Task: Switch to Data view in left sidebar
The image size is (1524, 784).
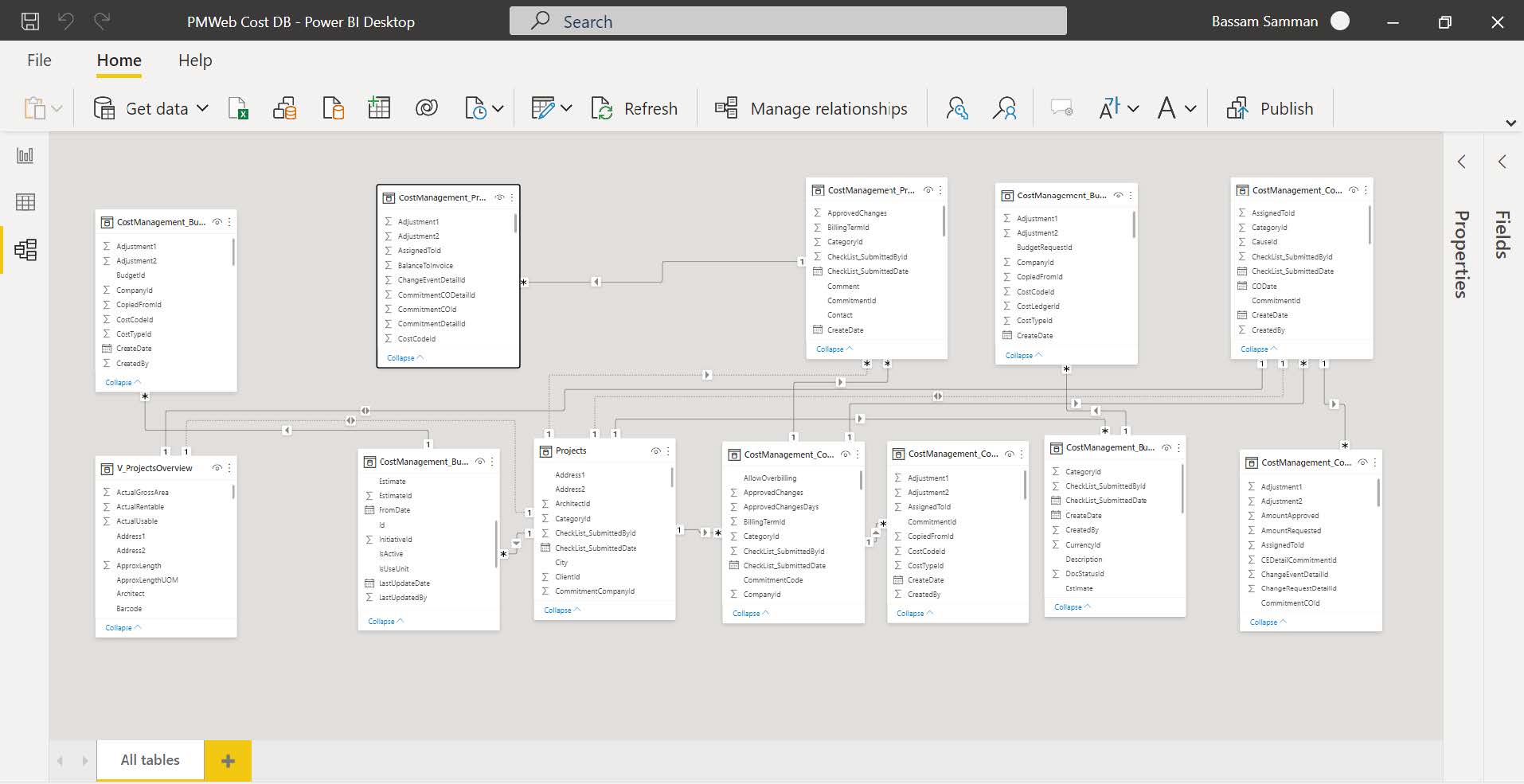Action: coord(25,202)
